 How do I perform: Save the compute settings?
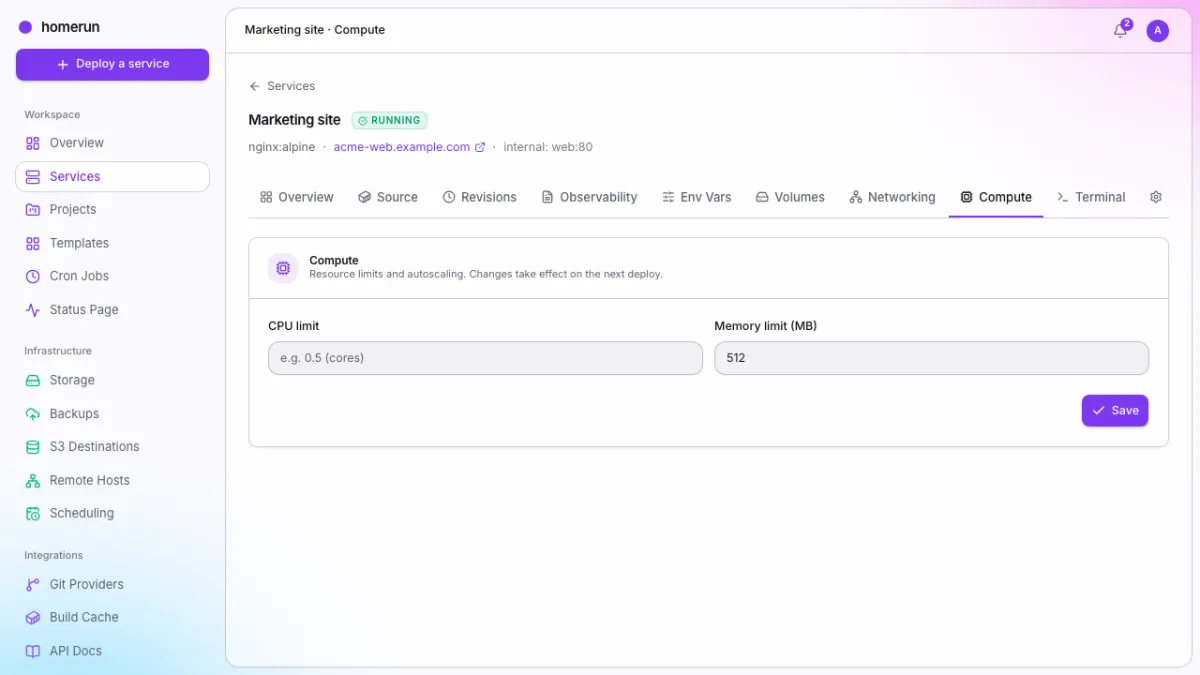click(x=1115, y=411)
